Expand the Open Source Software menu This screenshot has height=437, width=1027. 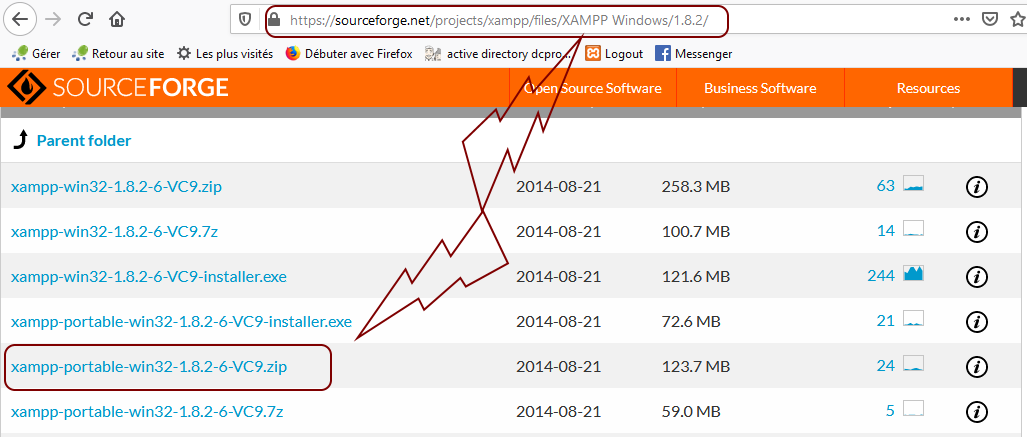(x=593, y=88)
